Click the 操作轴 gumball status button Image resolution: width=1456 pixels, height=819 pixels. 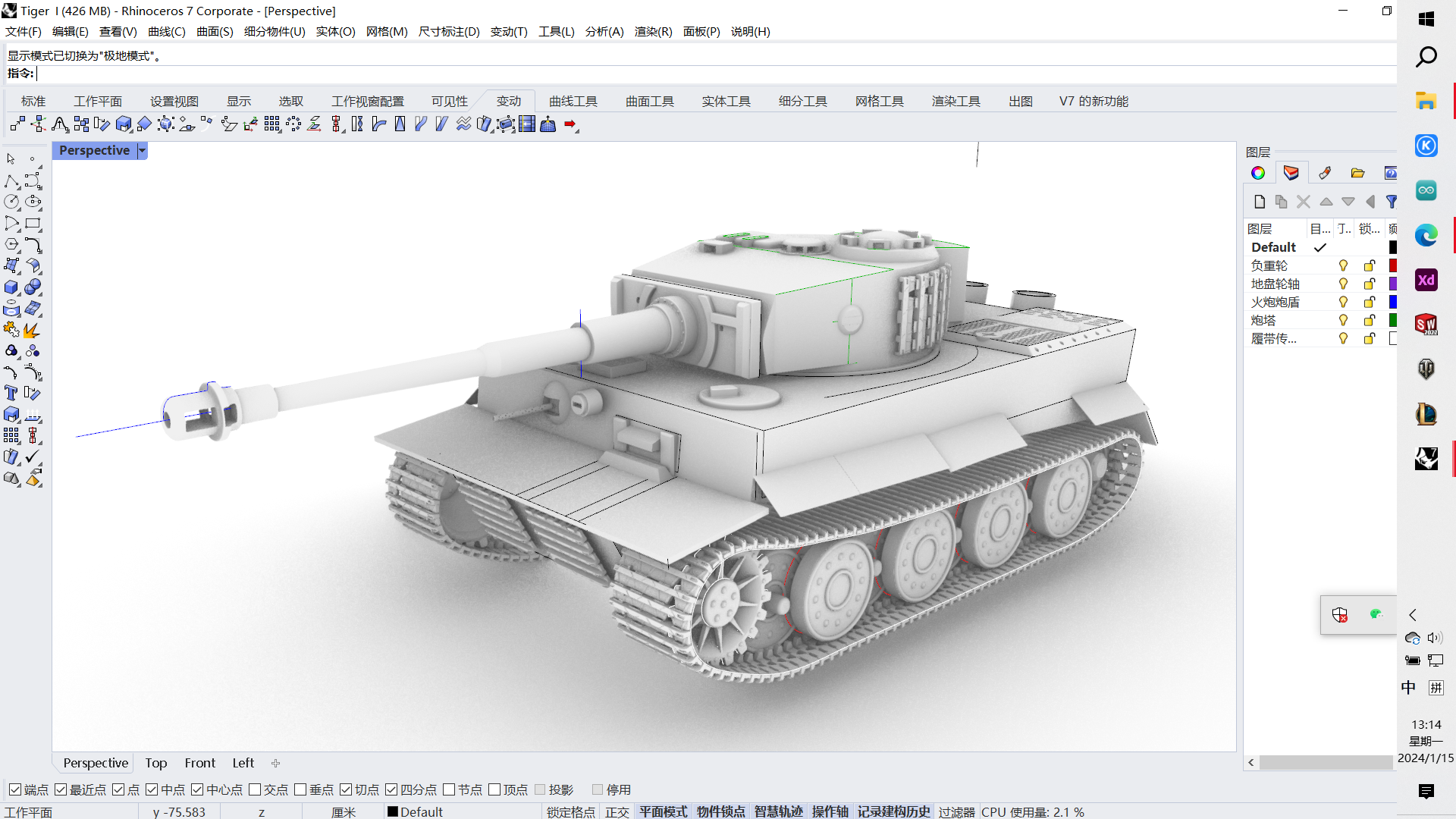[x=830, y=811]
